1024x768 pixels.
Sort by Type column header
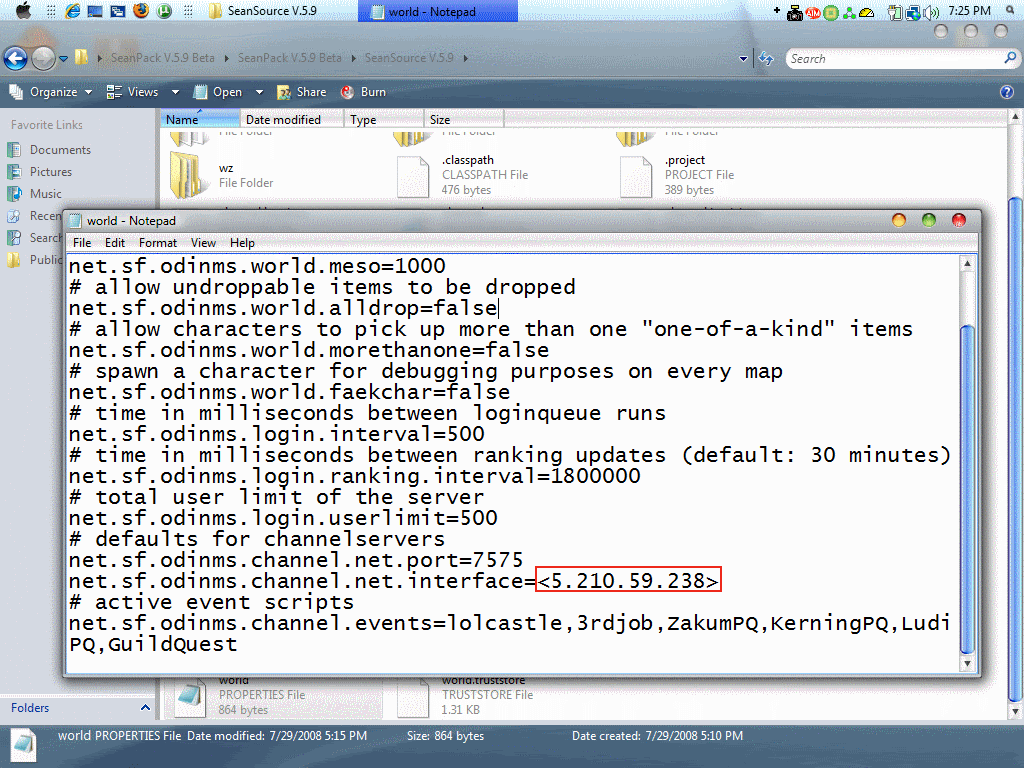pos(384,120)
